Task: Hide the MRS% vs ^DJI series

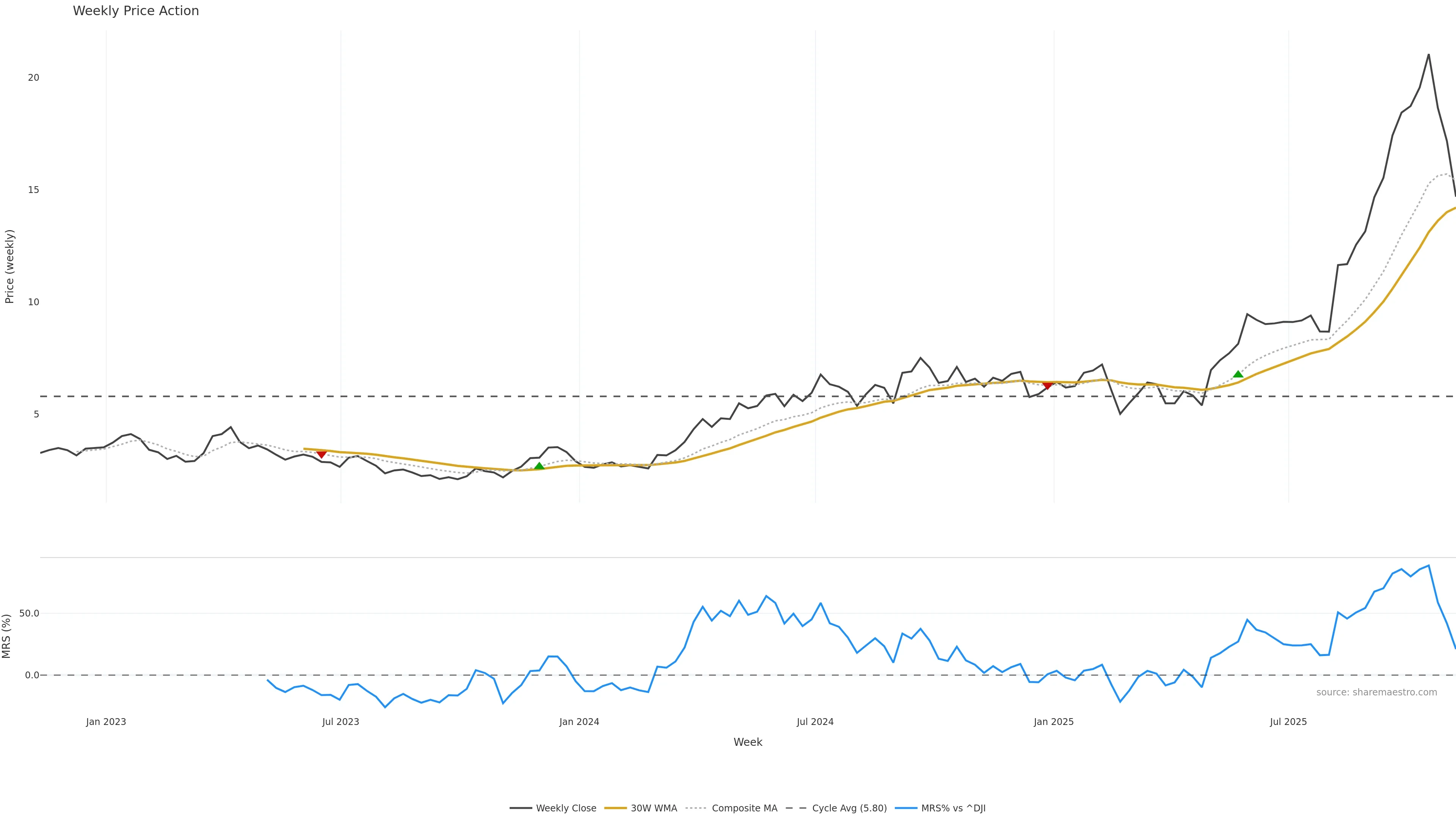Action: coord(953,808)
